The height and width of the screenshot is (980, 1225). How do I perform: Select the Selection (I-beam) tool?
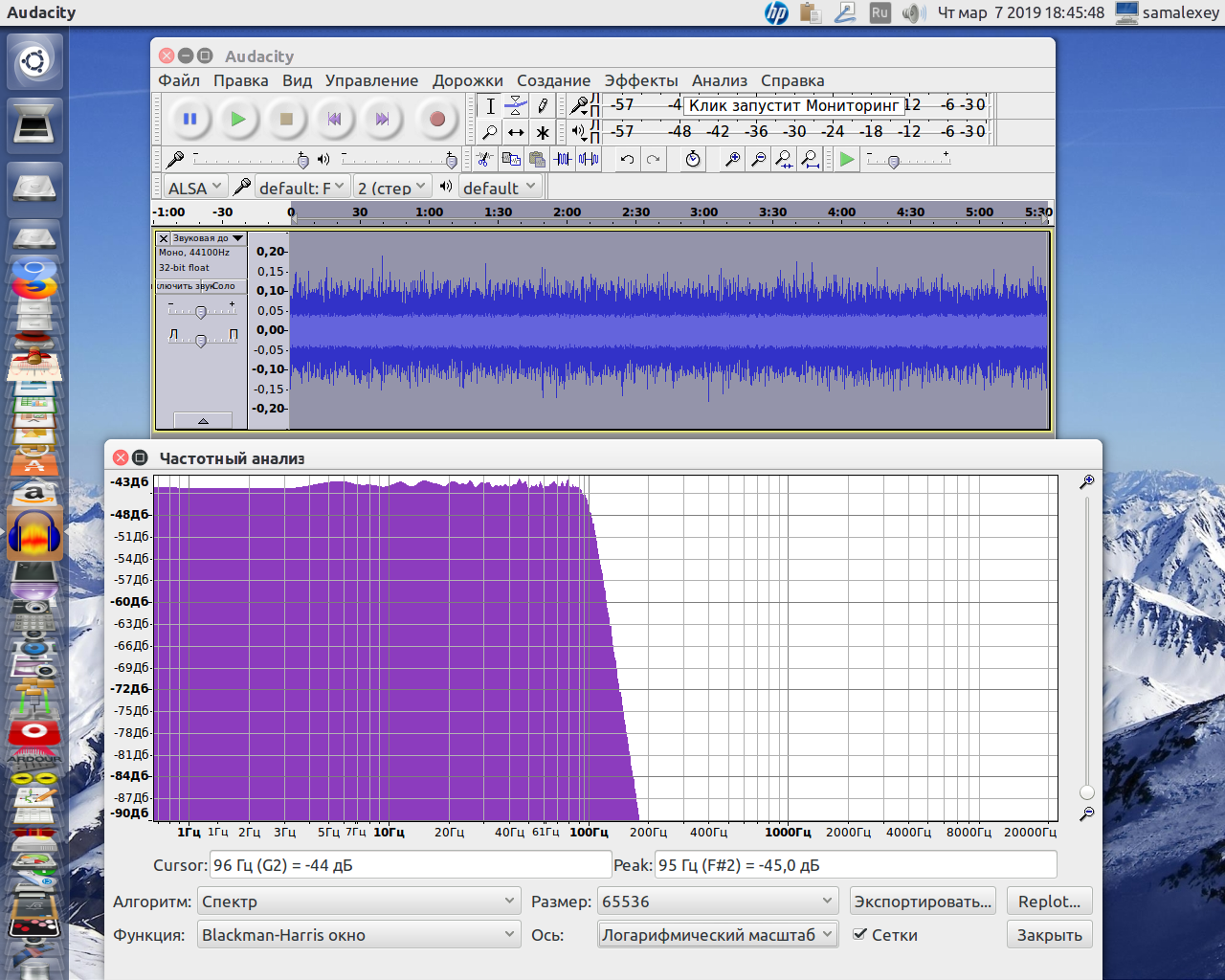(x=490, y=106)
